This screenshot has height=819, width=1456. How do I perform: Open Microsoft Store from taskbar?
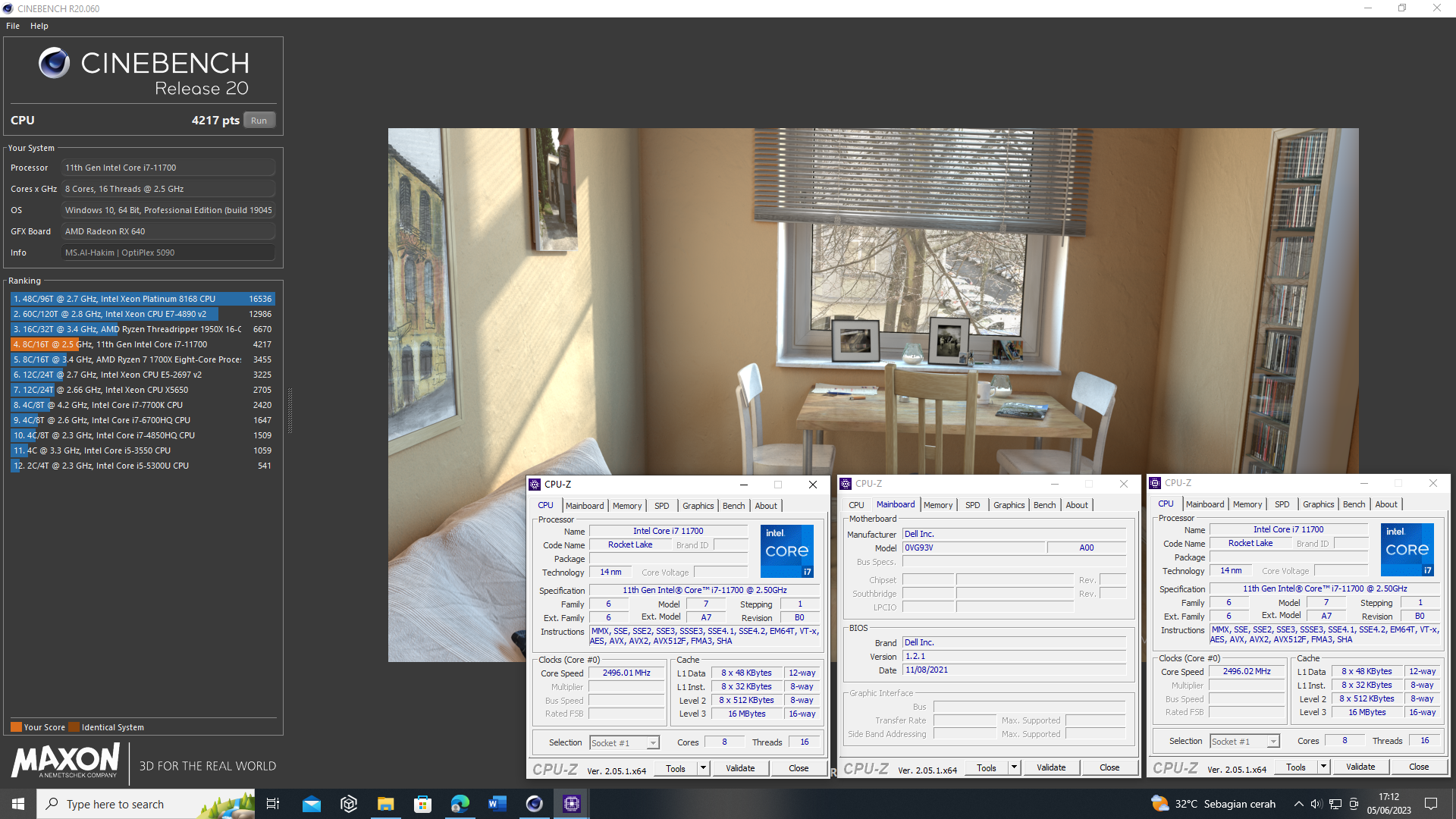tap(422, 804)
